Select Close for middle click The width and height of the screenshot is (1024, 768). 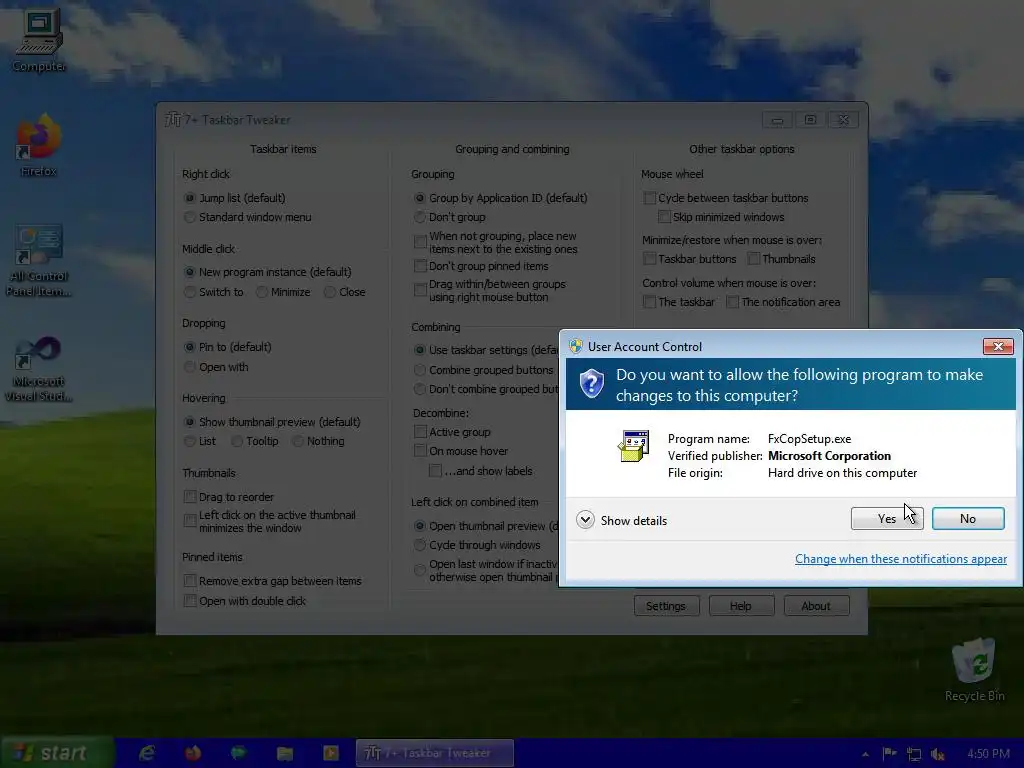coord(330,292)
